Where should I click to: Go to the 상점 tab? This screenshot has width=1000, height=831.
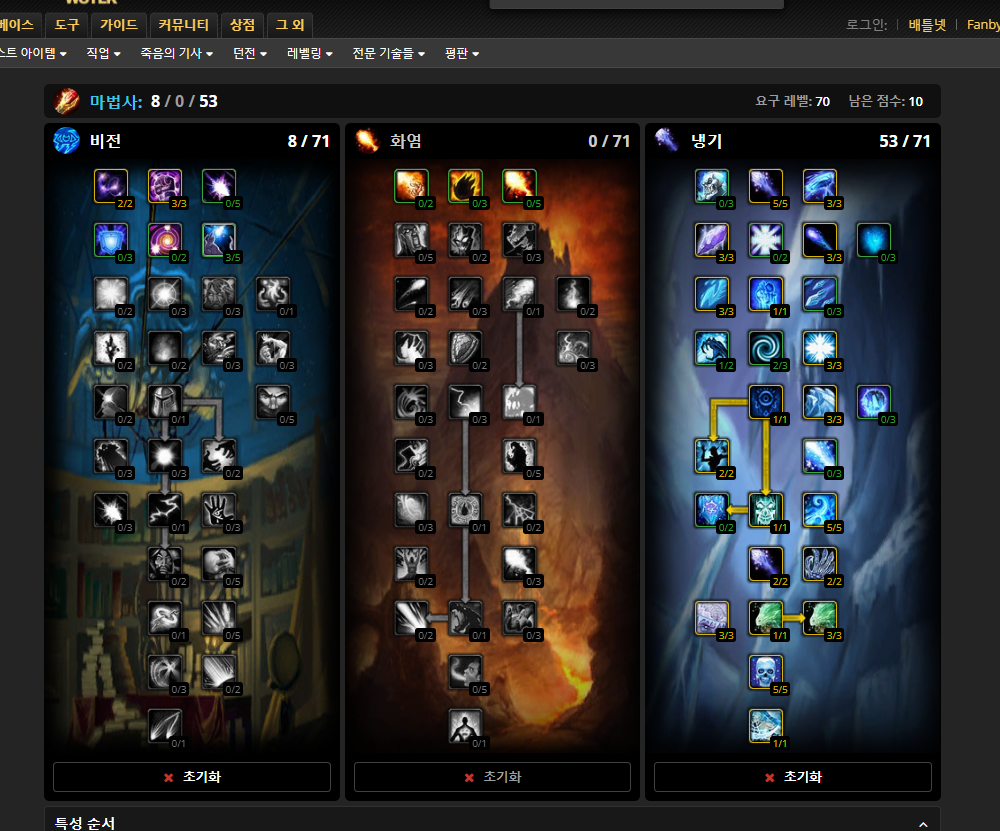point(242,25)
